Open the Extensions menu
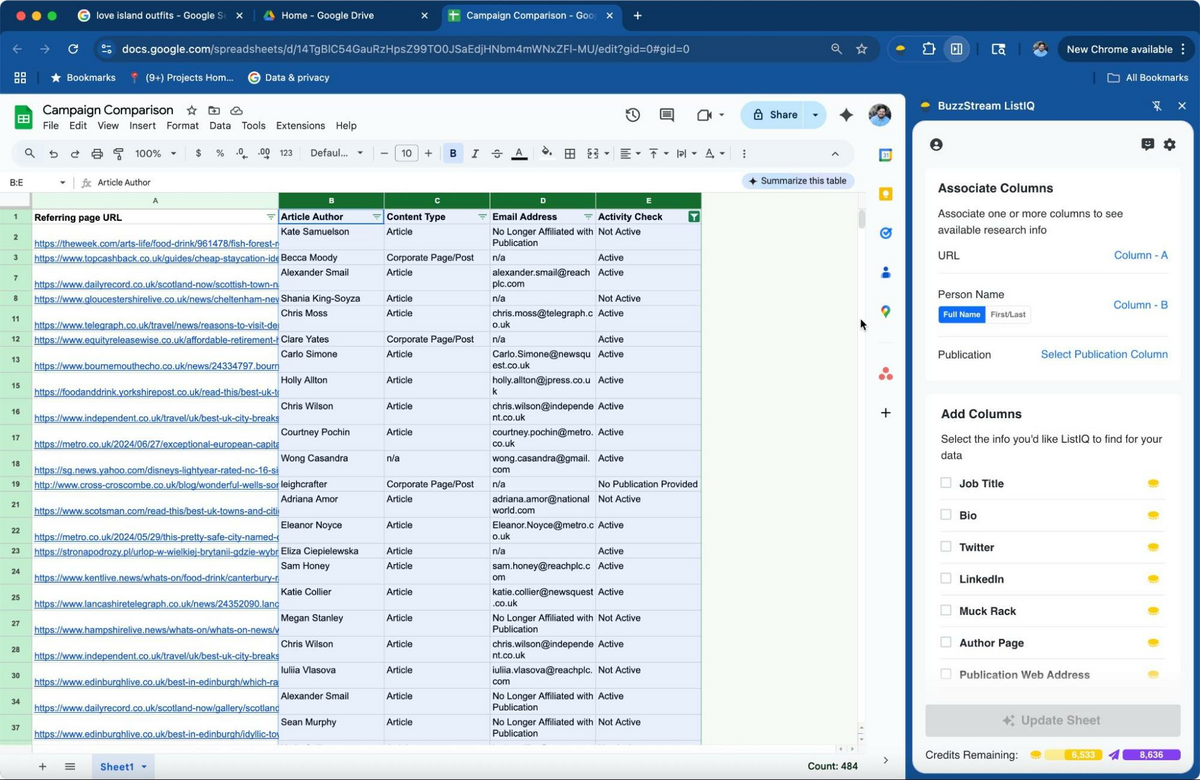This screenshot has width=1200, height=780. 298,126
